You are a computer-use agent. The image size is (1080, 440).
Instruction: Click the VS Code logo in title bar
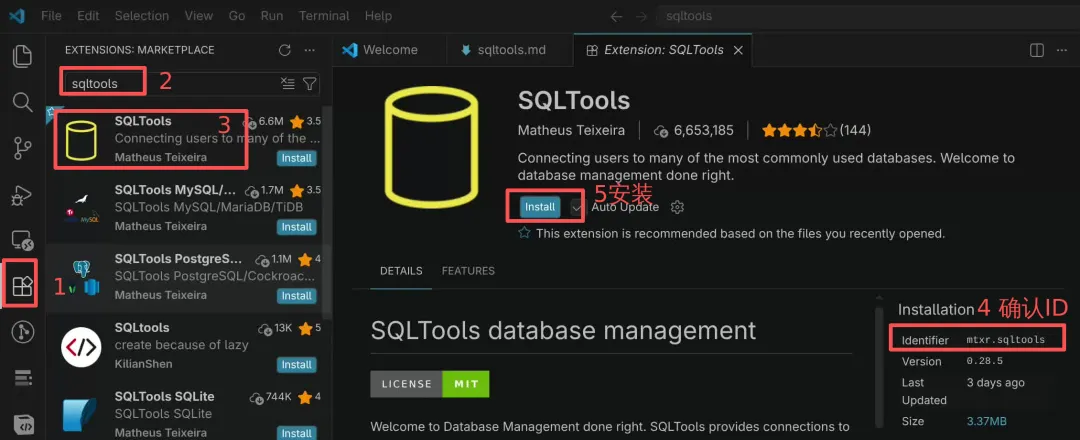(x=17, y=15)
